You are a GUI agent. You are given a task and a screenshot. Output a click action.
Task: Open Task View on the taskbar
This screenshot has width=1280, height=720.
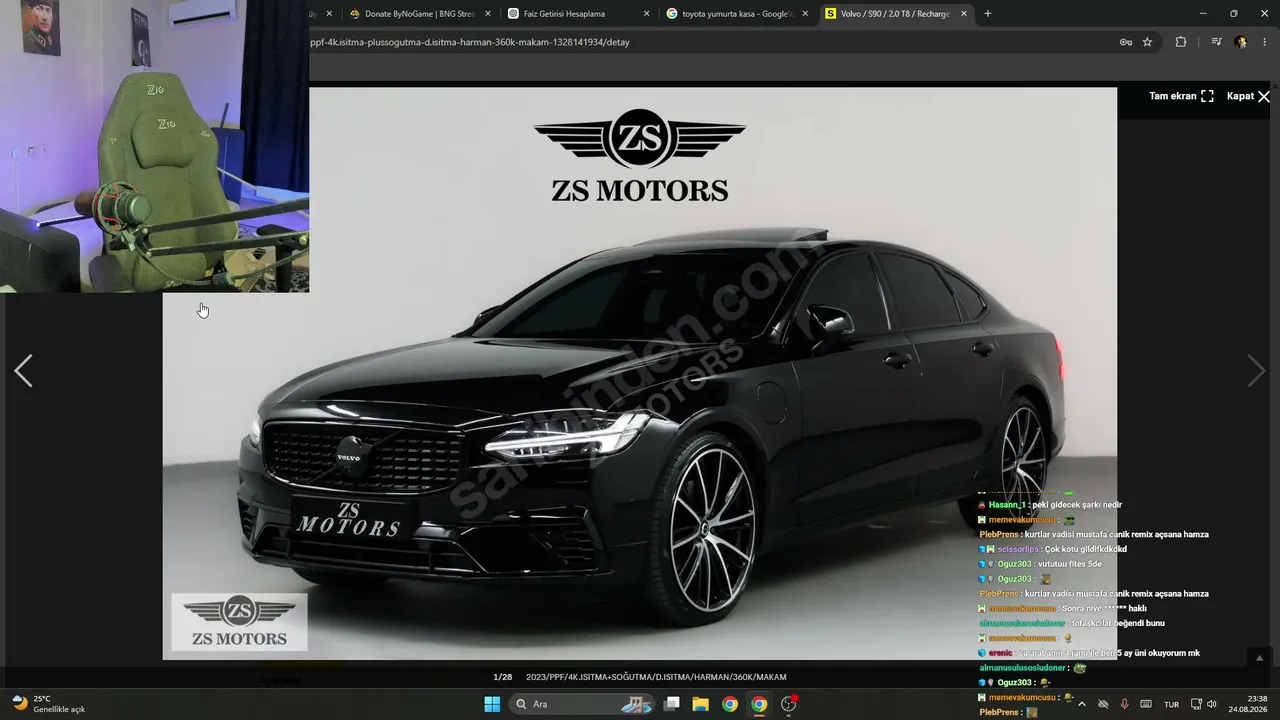click(x=672, y=704)
